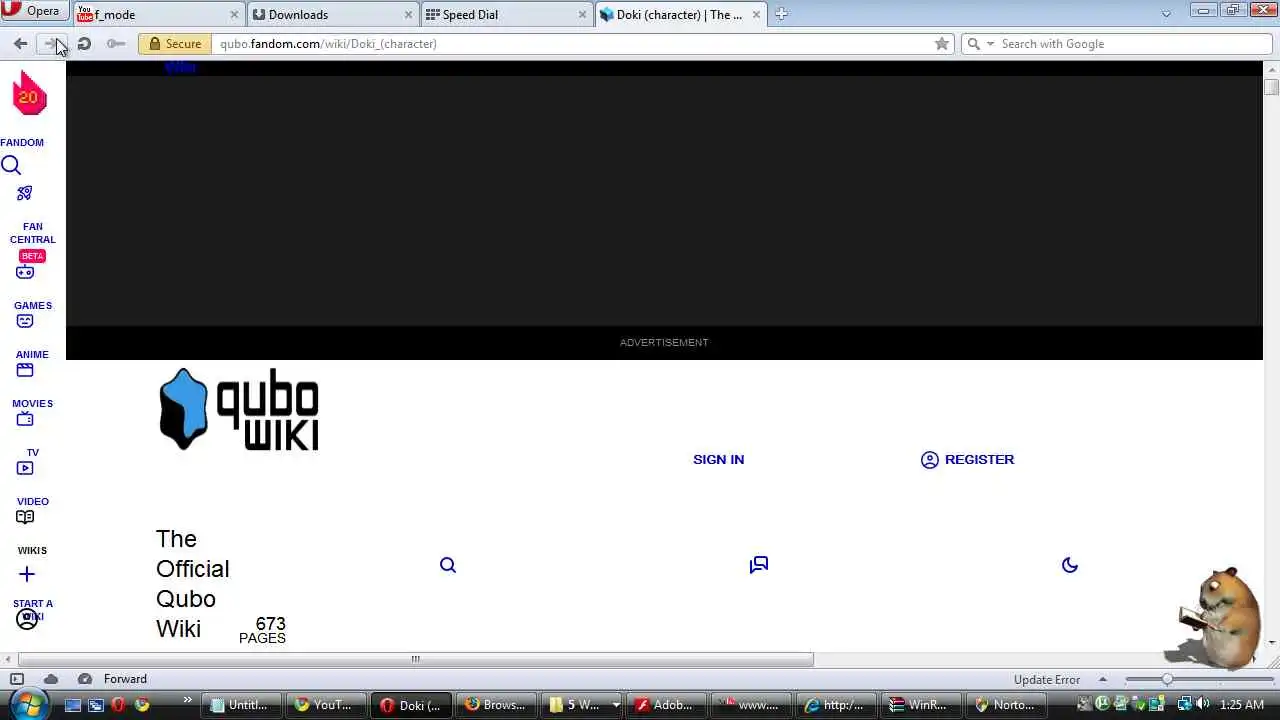Reload the current page
Viewport: 1280px width, 720px height.
(x=84, y=43)
